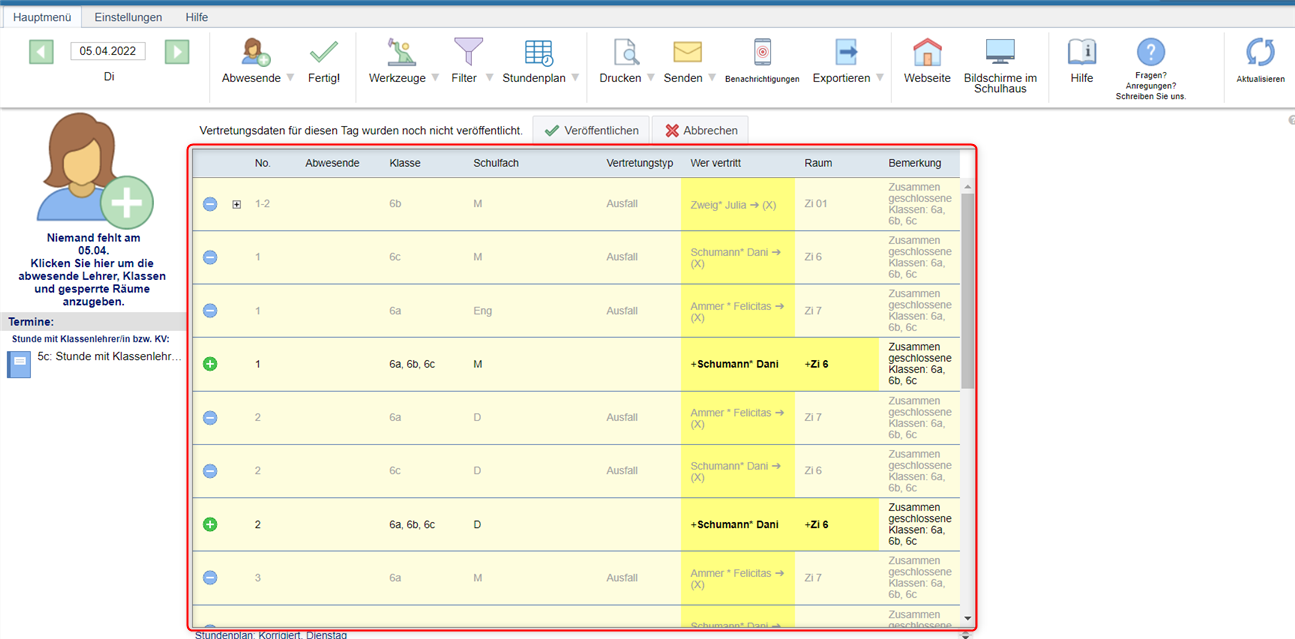Toggle the minus icon for lesson 1 6a Eng
1295x639 pixels.
click(210, 311)
